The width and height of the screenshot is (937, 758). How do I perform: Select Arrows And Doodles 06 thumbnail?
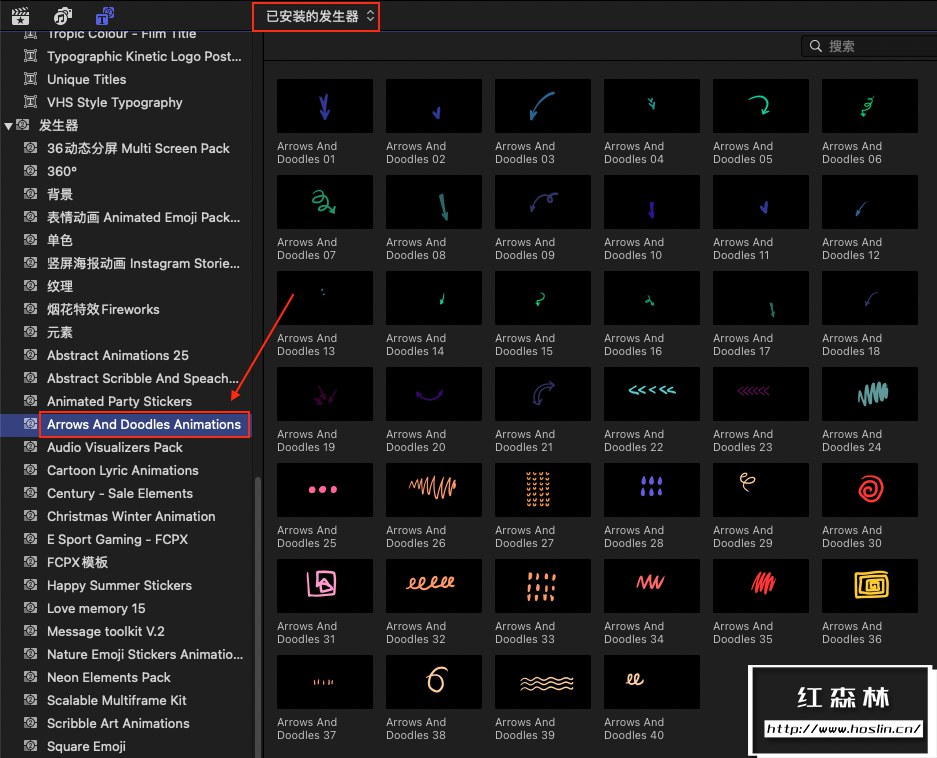tap(869, 106)
